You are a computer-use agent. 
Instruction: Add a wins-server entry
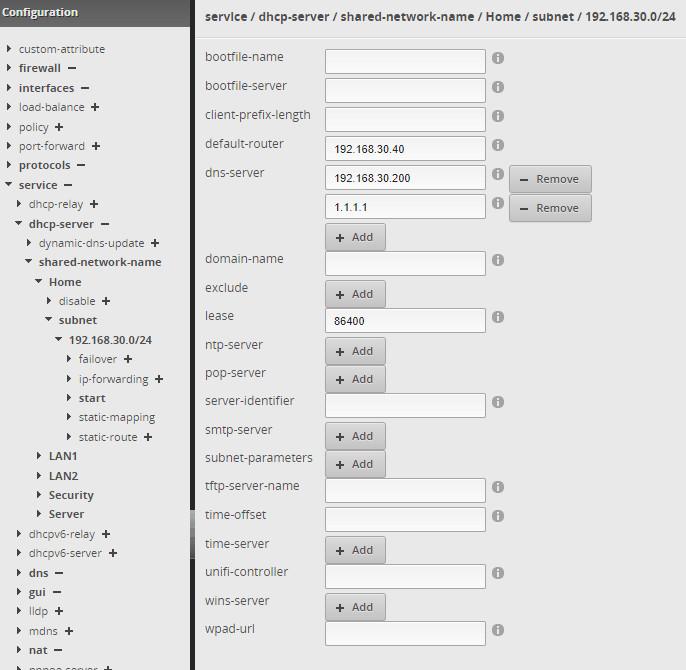[x=355, y=607]
